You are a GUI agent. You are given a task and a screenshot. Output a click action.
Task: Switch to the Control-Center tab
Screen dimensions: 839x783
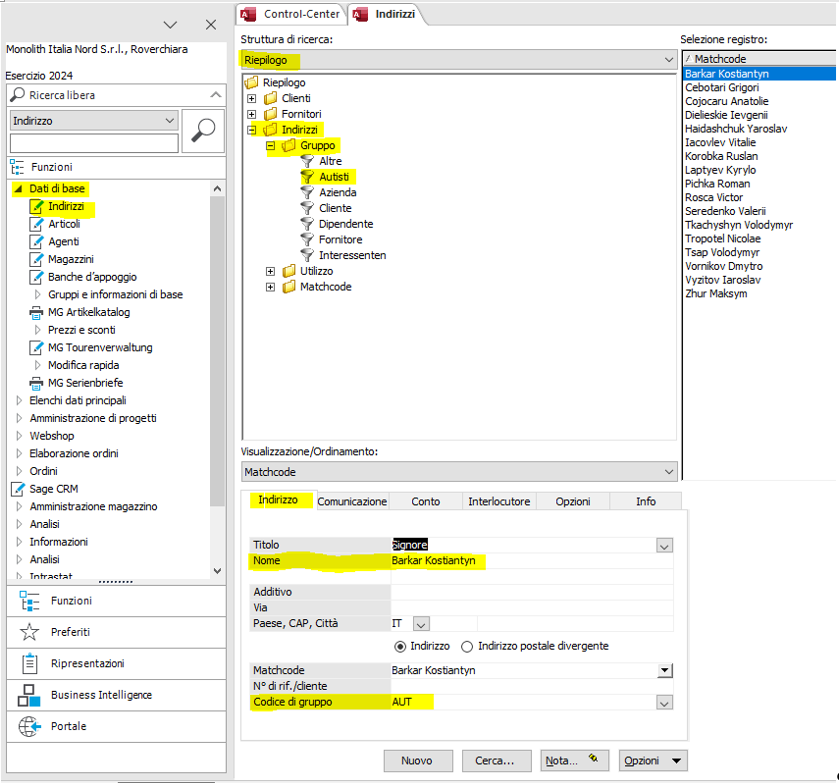(x=293, y=14)
